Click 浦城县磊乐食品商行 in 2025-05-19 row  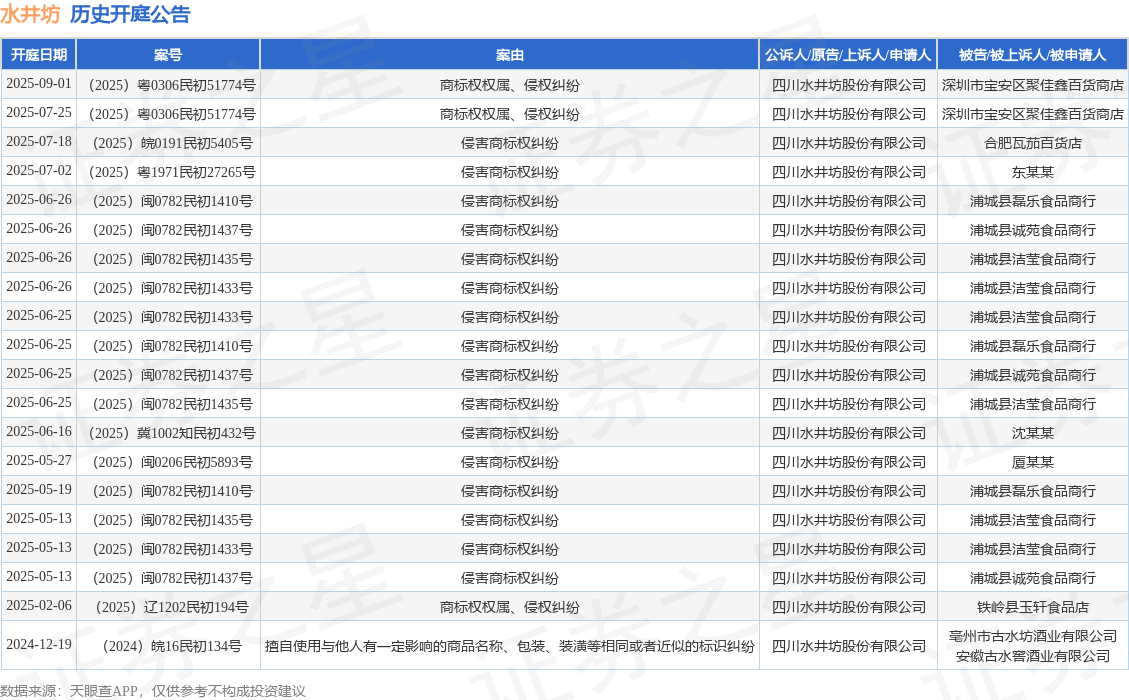[1033, 491]
